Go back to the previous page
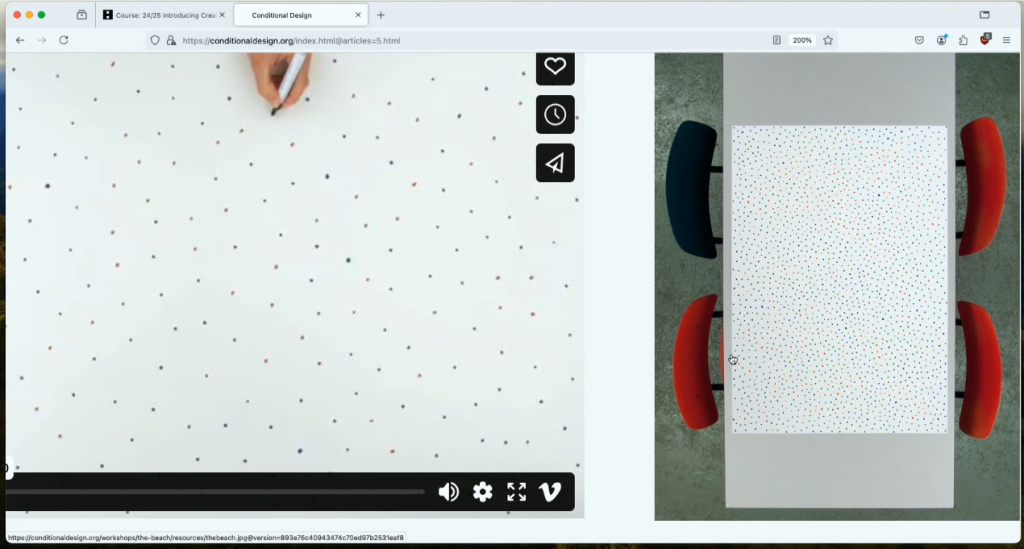 (20, 40)
